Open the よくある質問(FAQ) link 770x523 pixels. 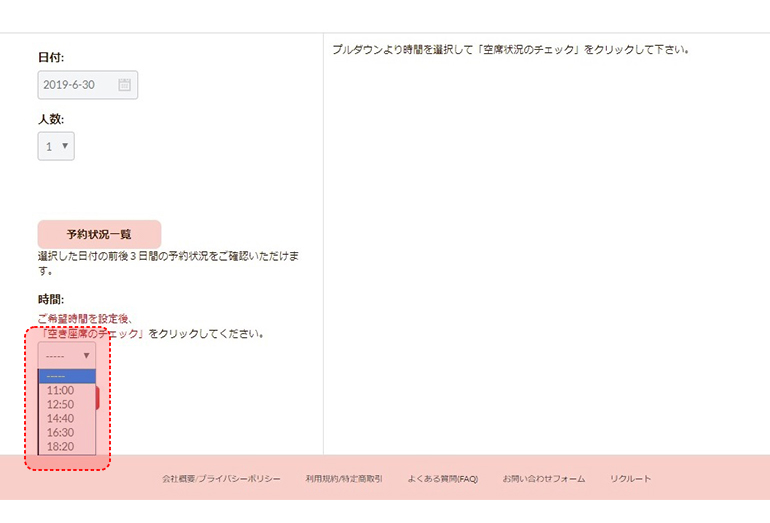click(x=442, y=479)
